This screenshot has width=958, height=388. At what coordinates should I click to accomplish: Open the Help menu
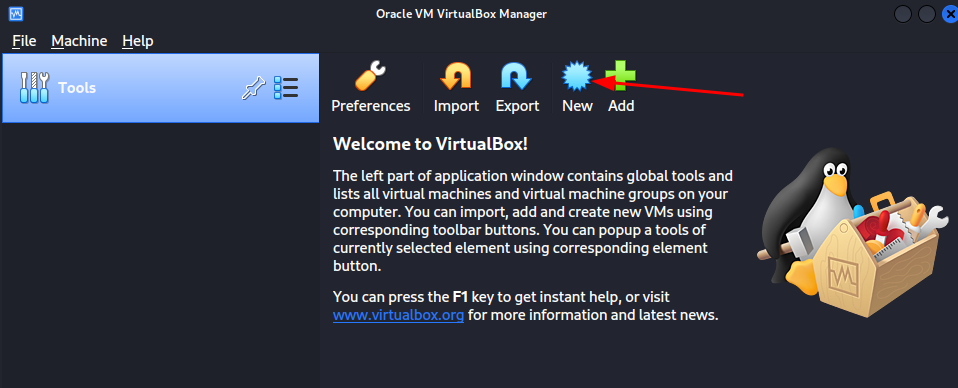pyautogui.click(x=137, y=41)
